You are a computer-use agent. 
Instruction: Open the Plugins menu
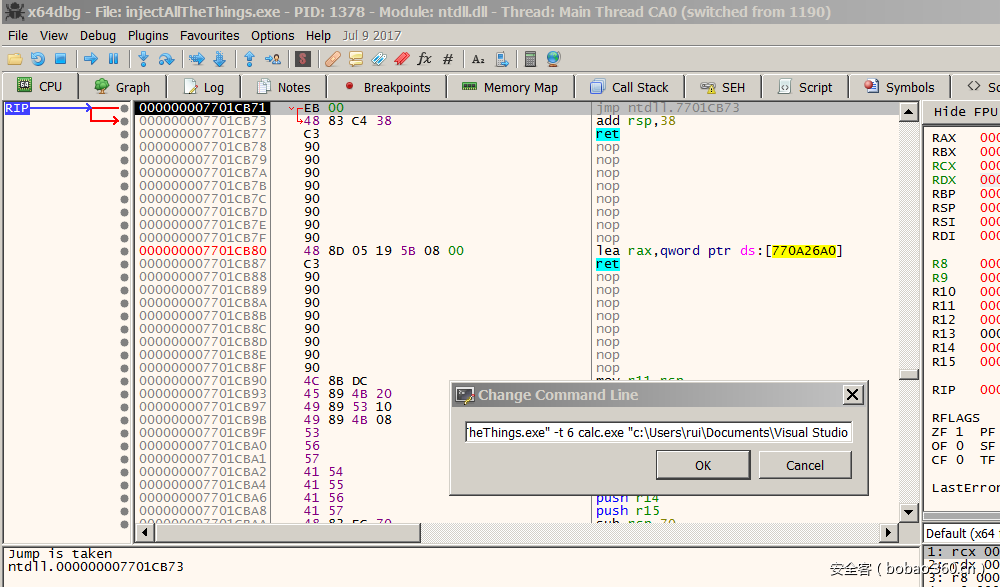click(148, 35)
